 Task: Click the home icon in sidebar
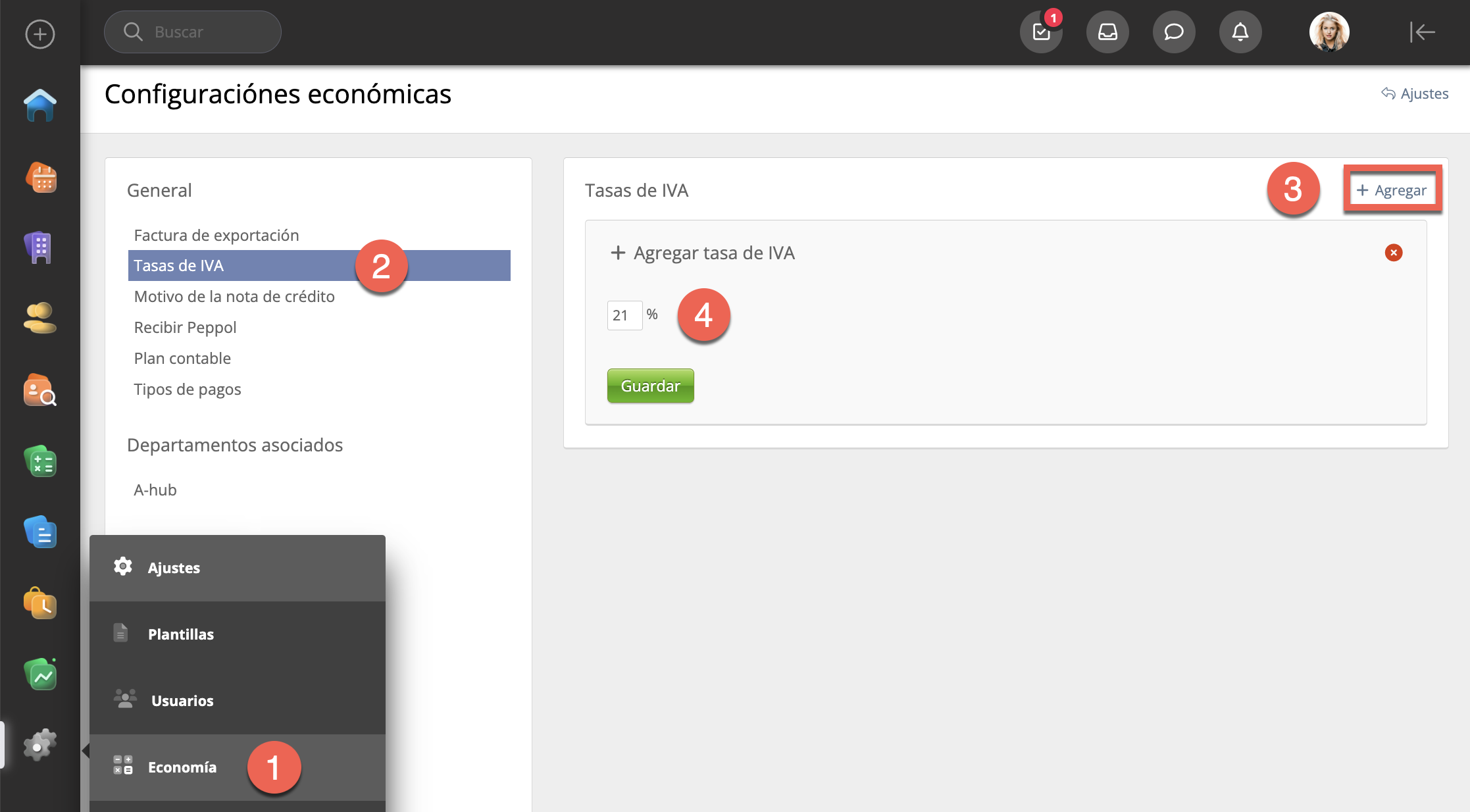click(x=40, y=105)
